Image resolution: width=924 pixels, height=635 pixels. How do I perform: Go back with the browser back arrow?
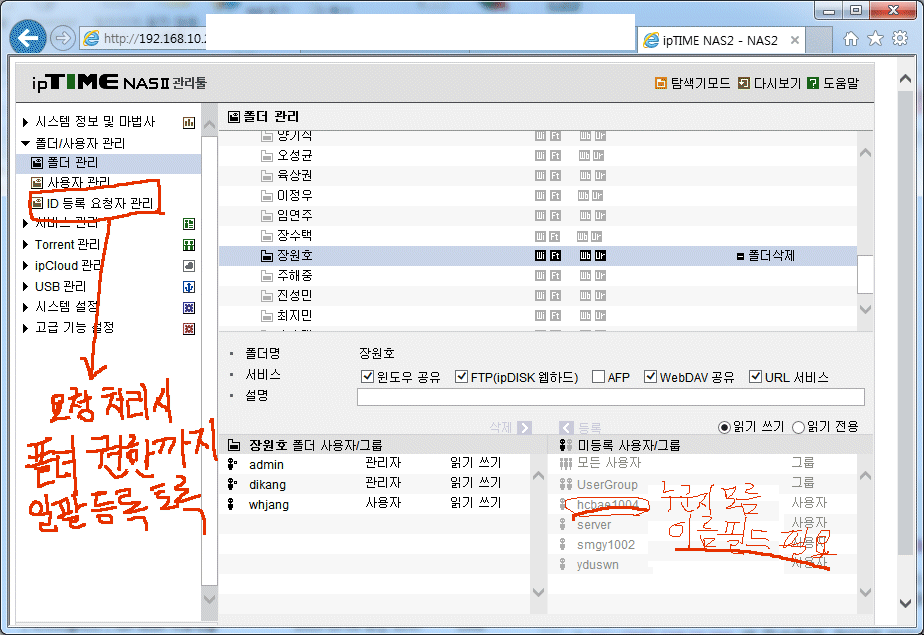point(28,38)
